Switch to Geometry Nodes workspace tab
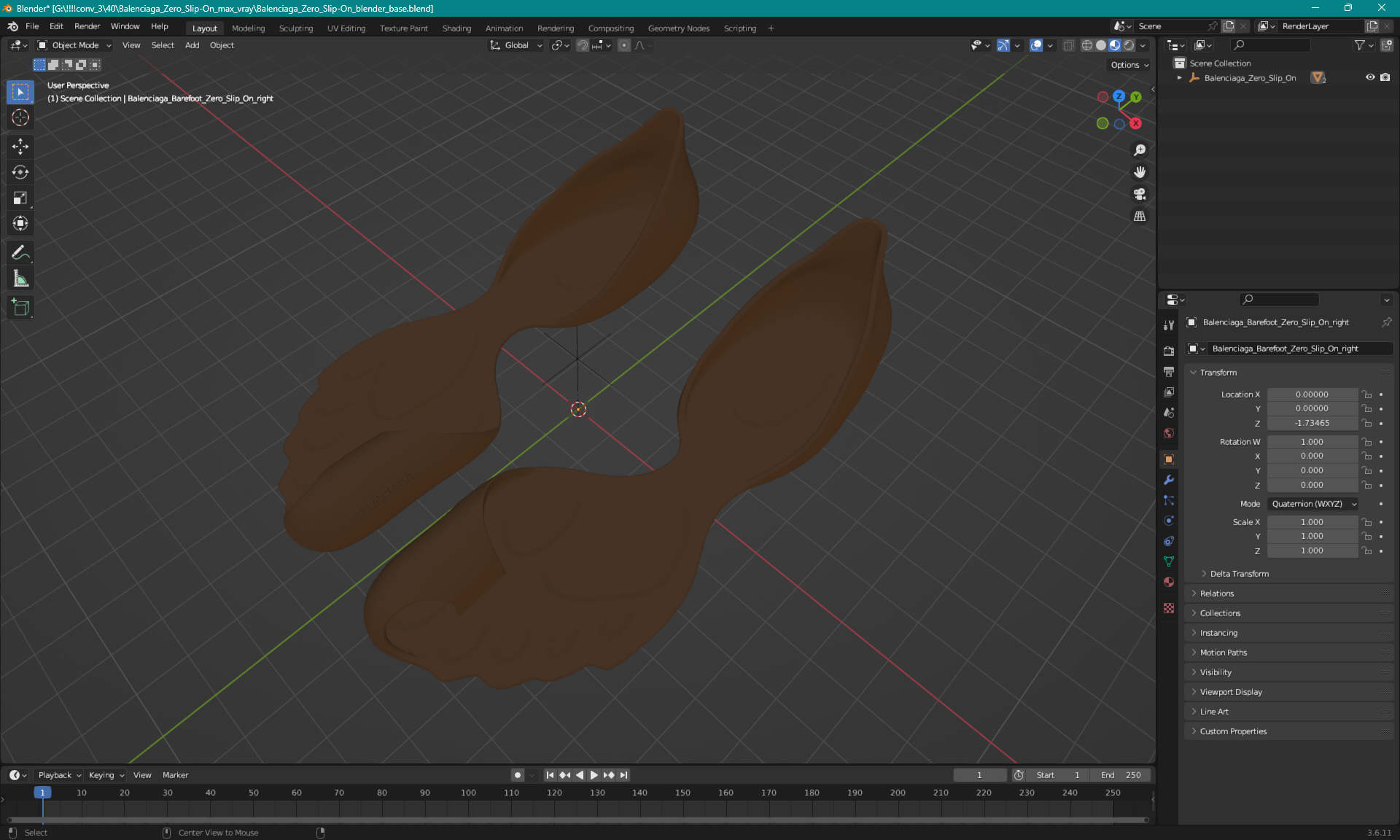This screenshot has height=840, width=1400. point(678,28)
